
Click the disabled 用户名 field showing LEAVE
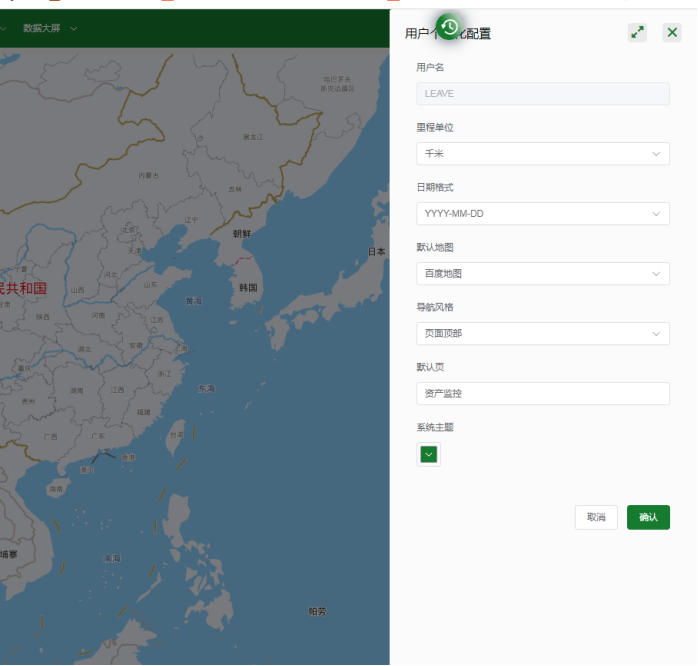pos(542,94)
